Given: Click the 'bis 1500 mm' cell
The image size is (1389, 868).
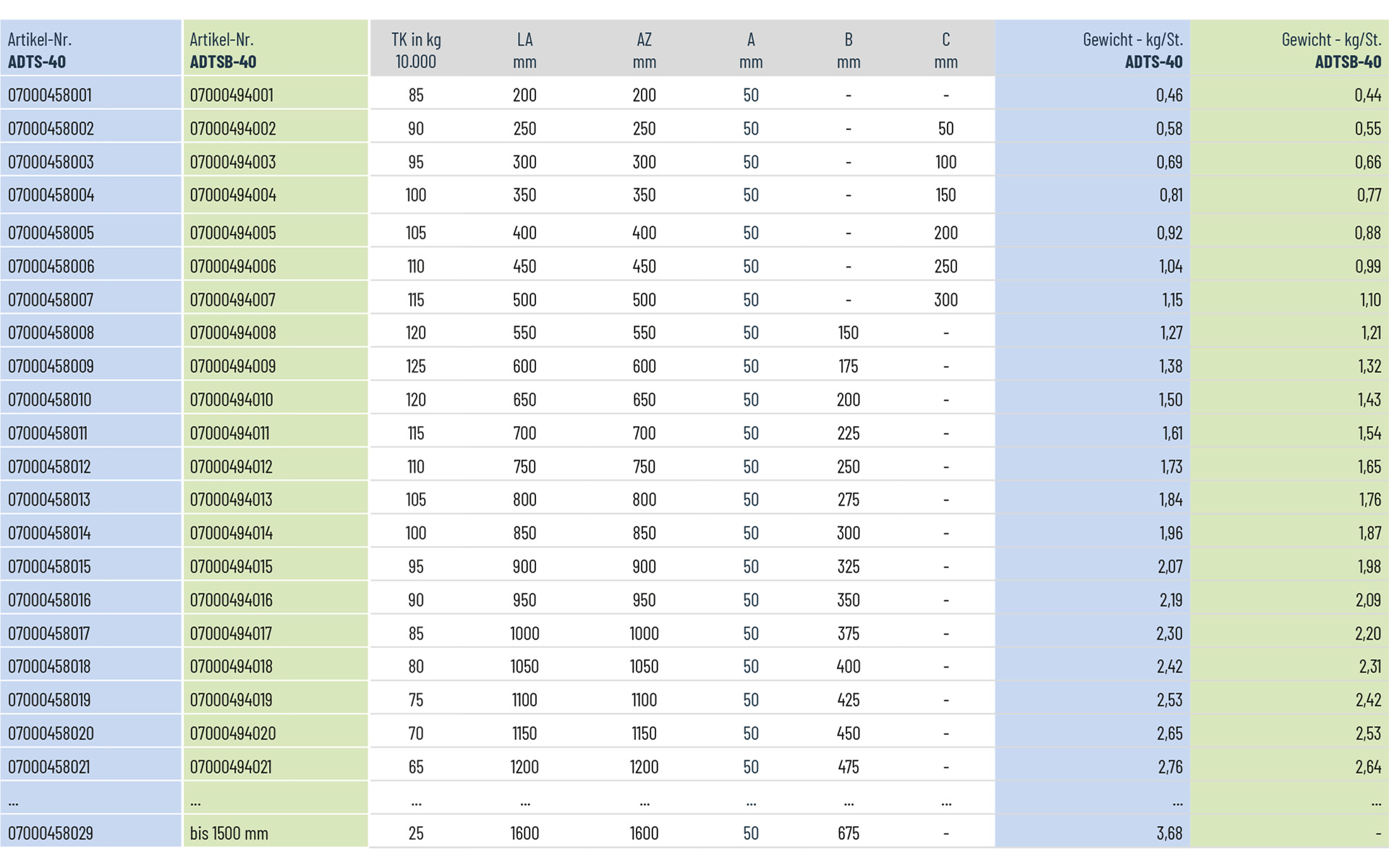Looking at the screenshot, I should [x=229, y=833].
